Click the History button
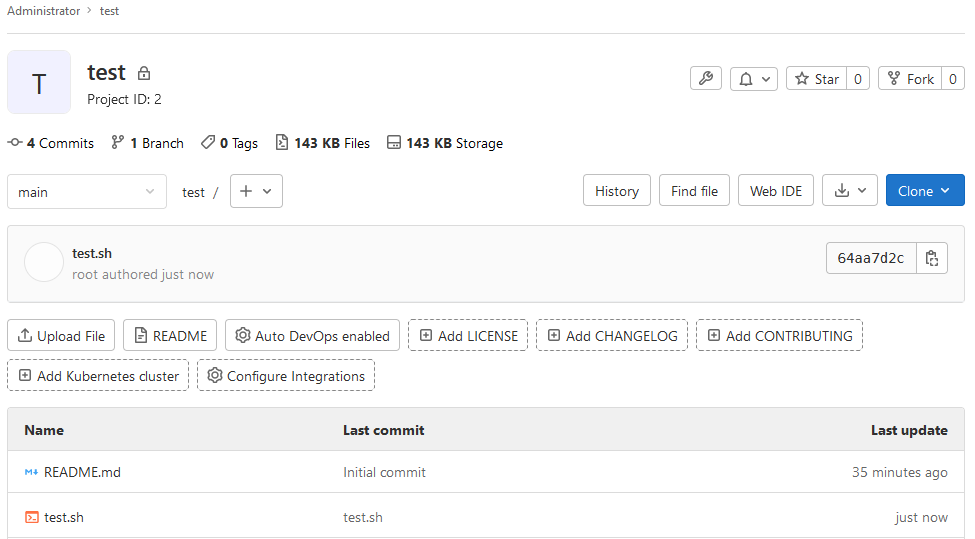The image size is (975, 539). [617, 191]
